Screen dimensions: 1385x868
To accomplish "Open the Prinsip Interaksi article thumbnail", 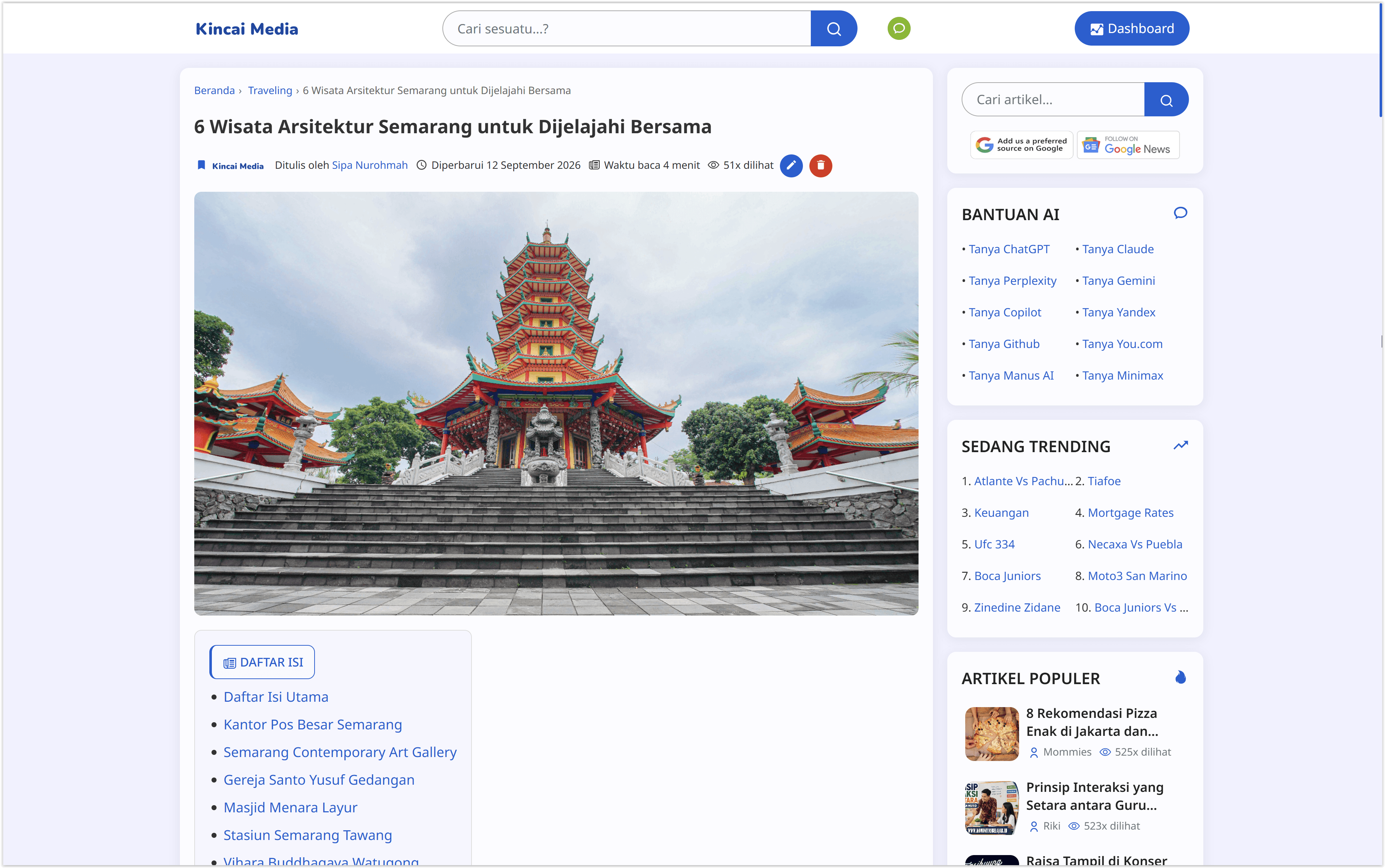I will 992,808.
